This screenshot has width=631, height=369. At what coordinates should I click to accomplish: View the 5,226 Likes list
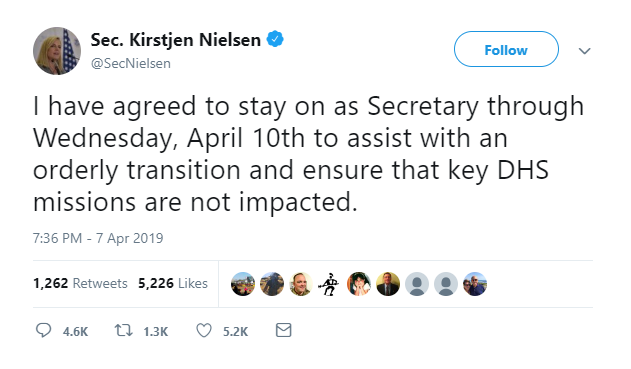(x=173, y=283)
